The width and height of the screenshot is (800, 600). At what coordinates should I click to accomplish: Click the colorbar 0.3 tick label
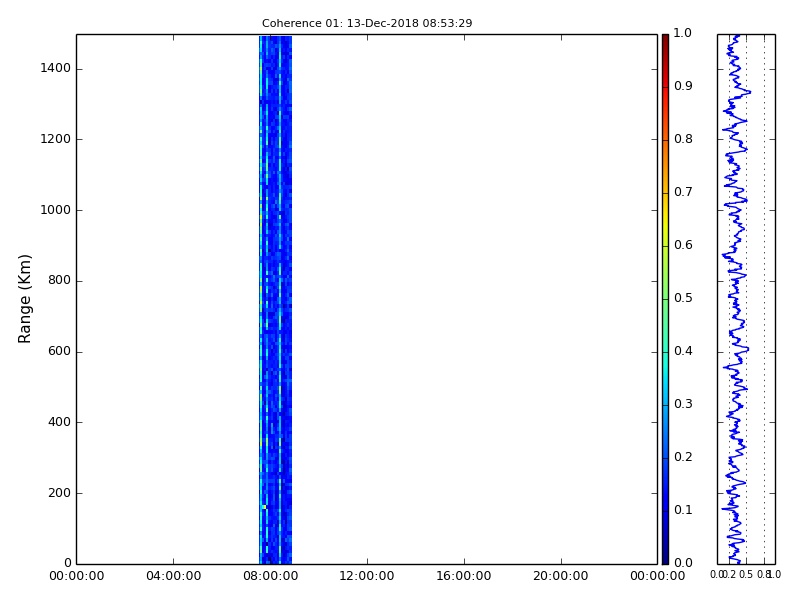(683, 404)
